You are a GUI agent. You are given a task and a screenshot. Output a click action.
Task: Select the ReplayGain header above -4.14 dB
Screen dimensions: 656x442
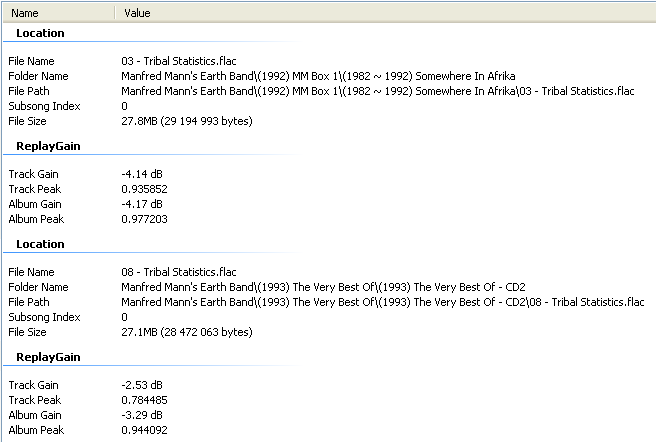coord(48,146)
